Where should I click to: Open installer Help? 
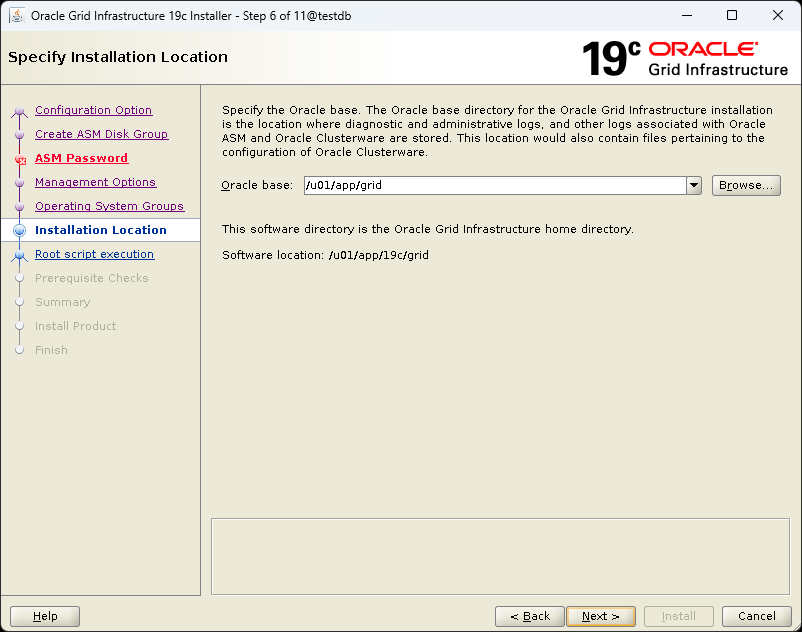[45, 616]
